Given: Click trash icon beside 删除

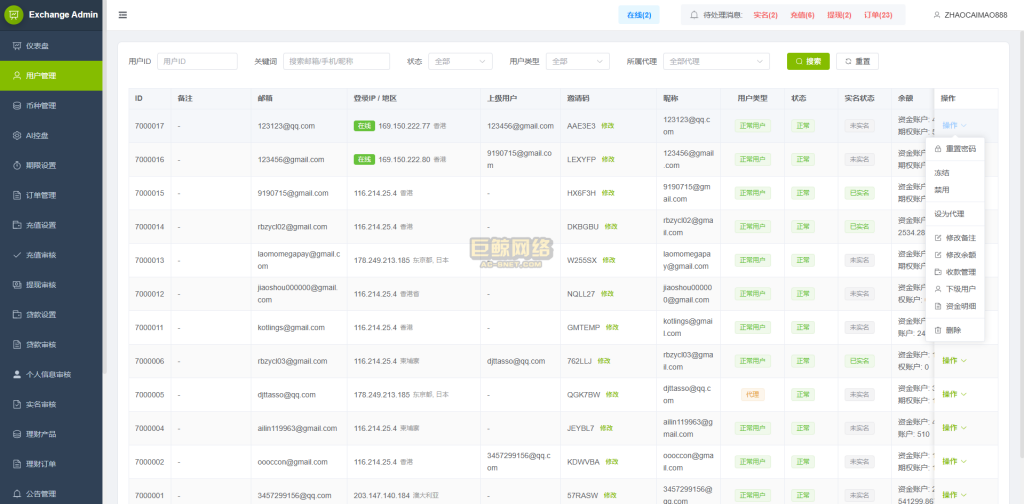Looking at the screenshot, I should click(x=938, y=330).
